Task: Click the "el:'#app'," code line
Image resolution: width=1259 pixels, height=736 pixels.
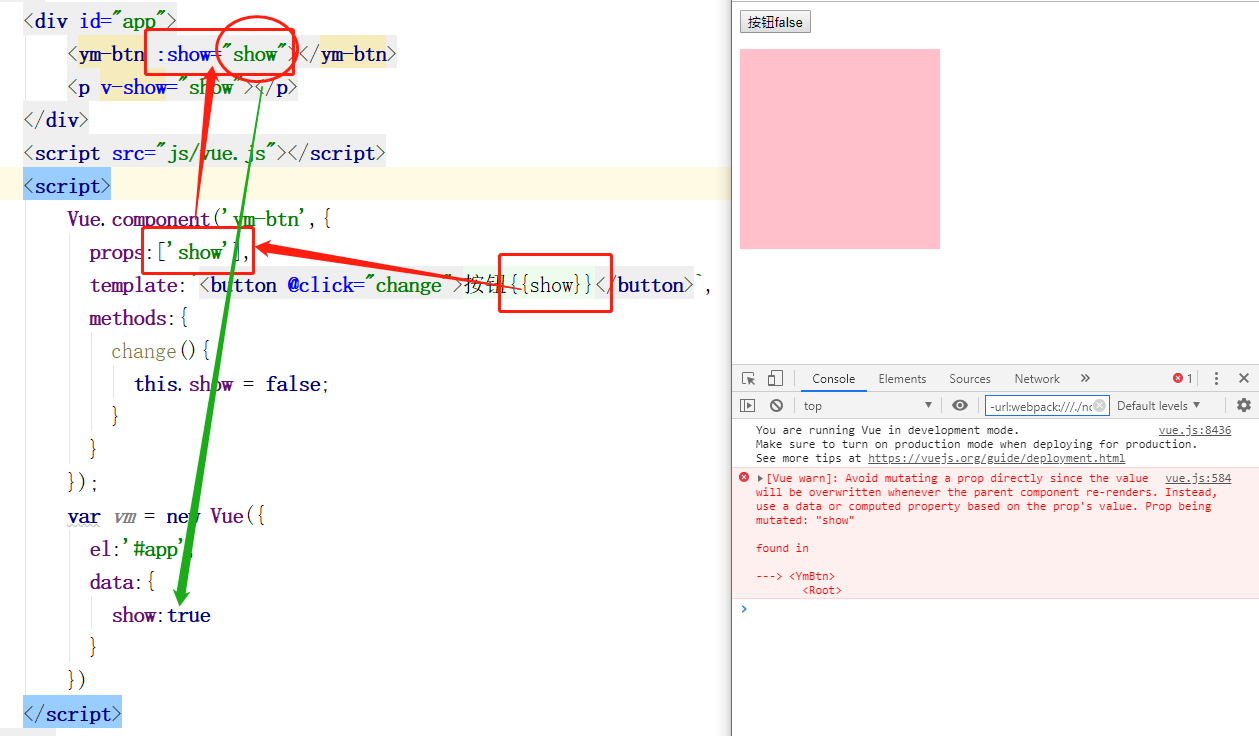Action: coord(140,549)
